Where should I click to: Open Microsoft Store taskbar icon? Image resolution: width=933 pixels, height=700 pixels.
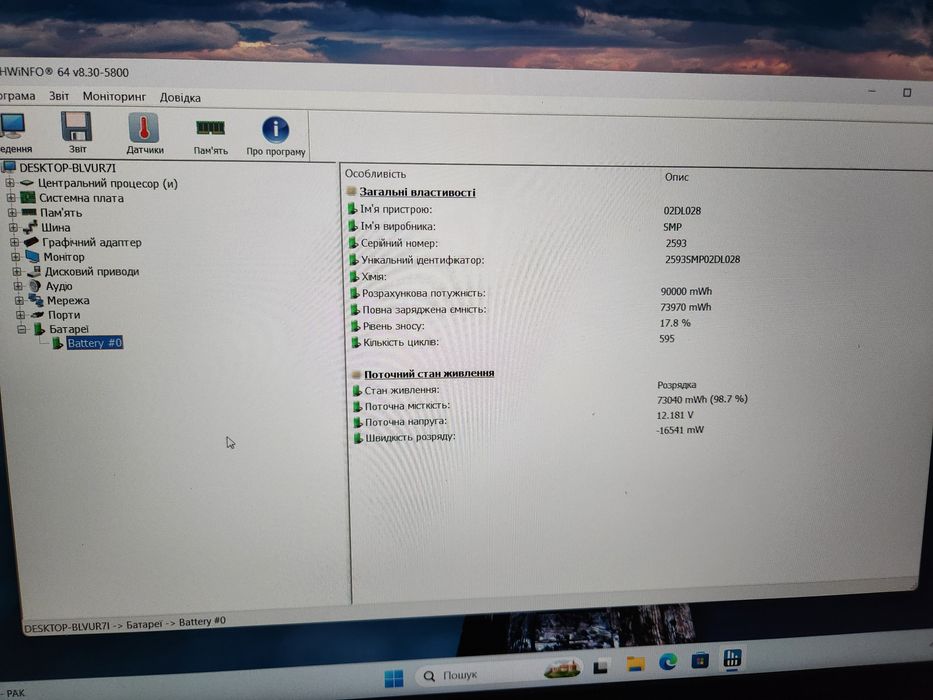(699, 660)
